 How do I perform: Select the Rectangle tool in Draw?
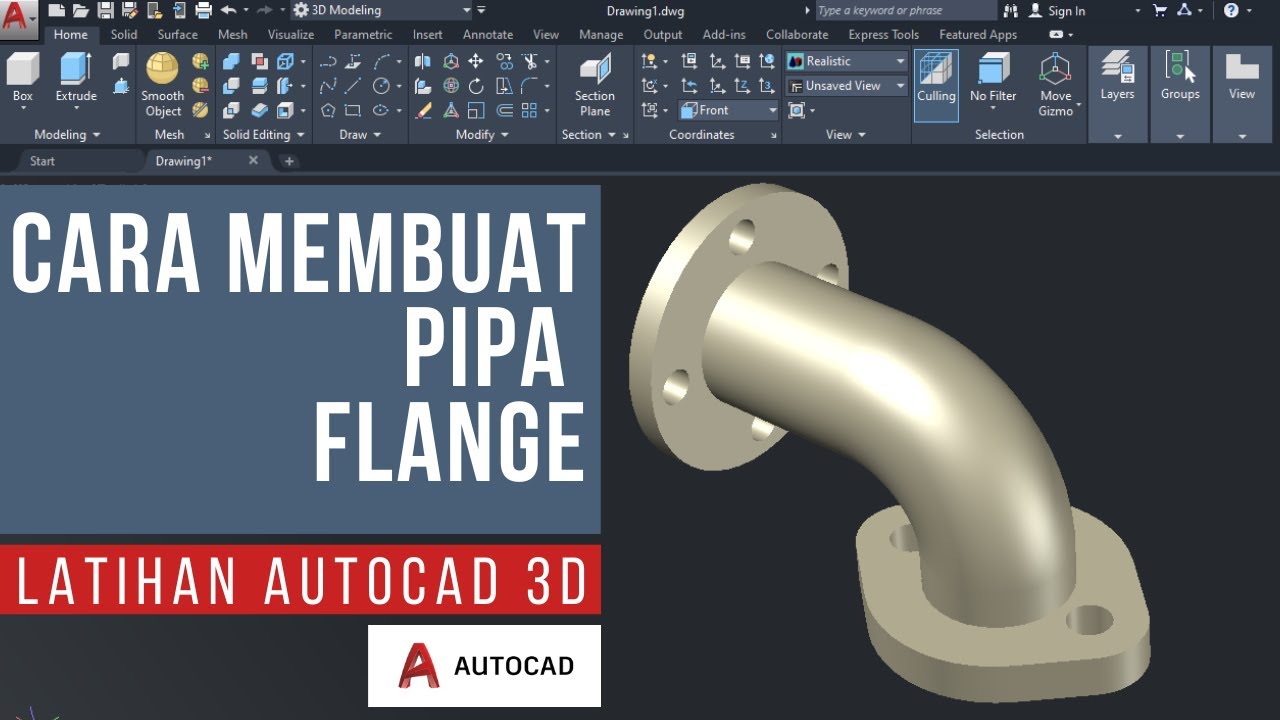coord(353,110)
